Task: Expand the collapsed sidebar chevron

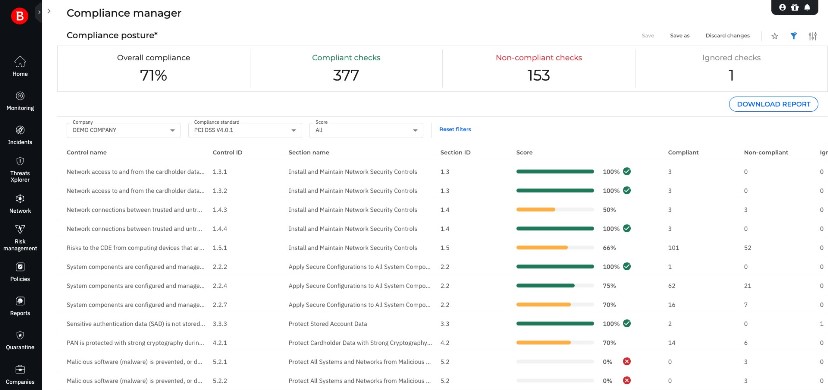Action: point(49,11)
